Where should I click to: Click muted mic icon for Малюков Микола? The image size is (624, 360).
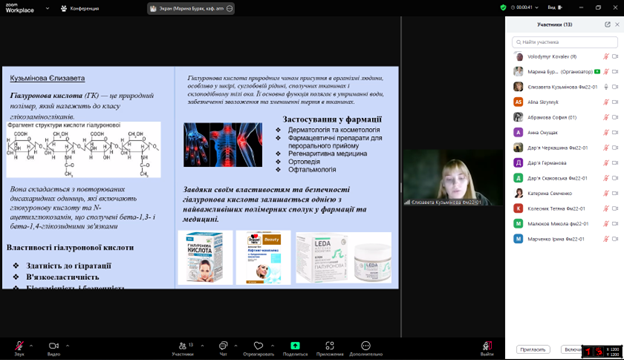click(x=606, y=224)
